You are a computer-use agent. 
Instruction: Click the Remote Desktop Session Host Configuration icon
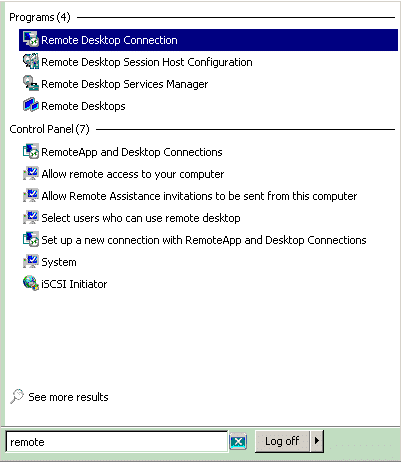click(31, 62)
